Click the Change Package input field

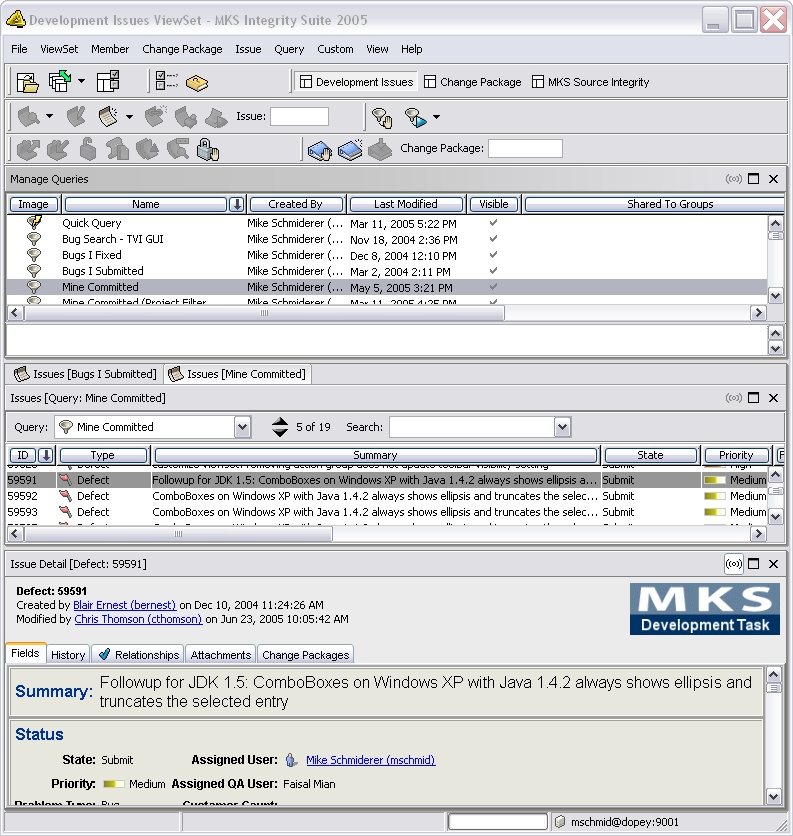[525, 148]
